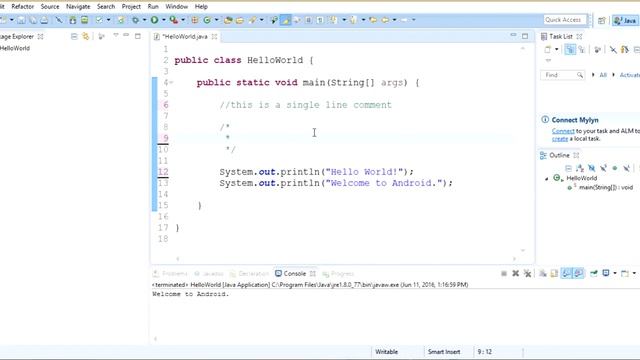Click the Find field in Task List
This screenshot has width=640, height=360.
562,75
